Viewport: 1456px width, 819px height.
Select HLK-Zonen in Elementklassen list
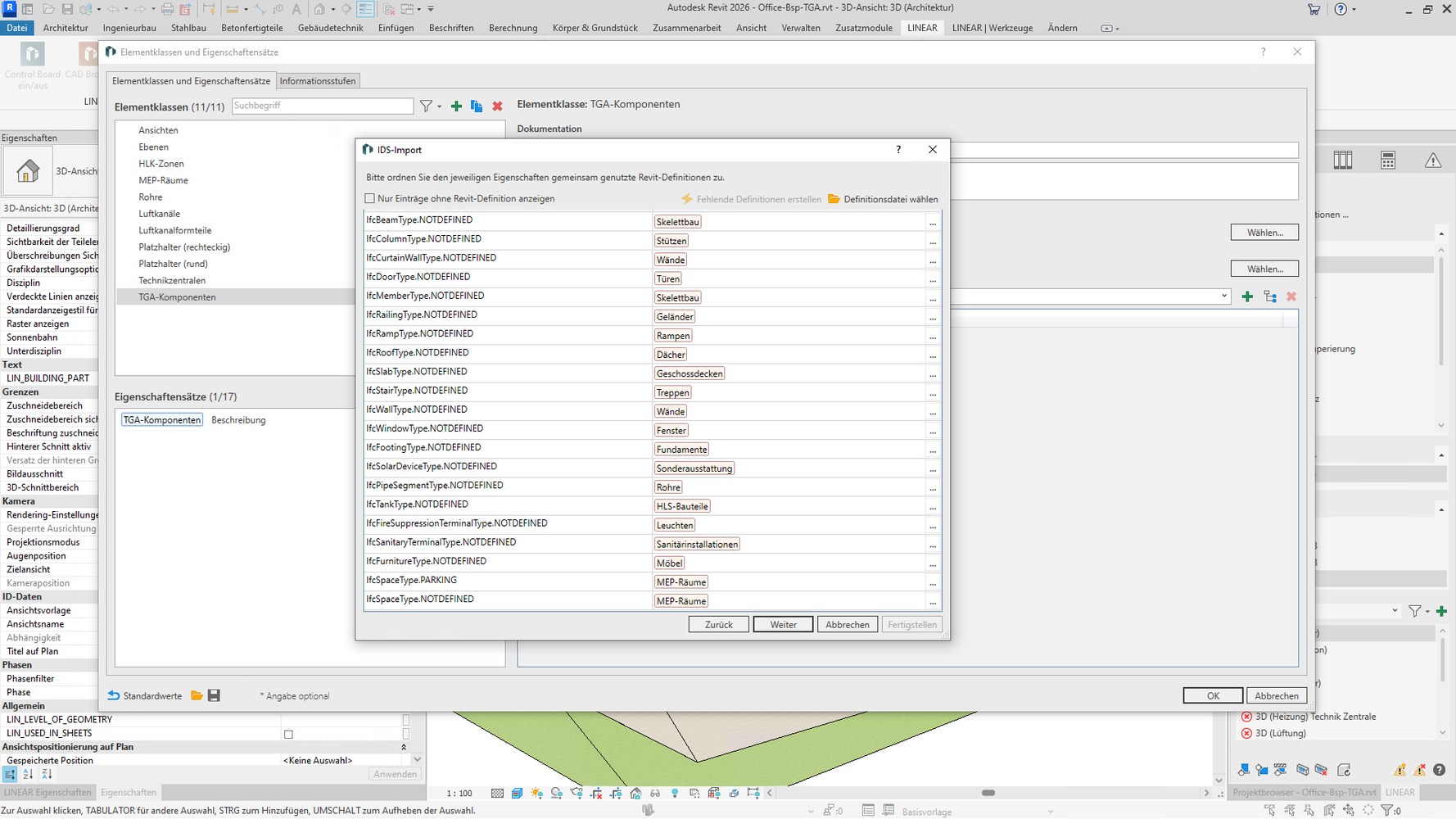coord(161,164)
